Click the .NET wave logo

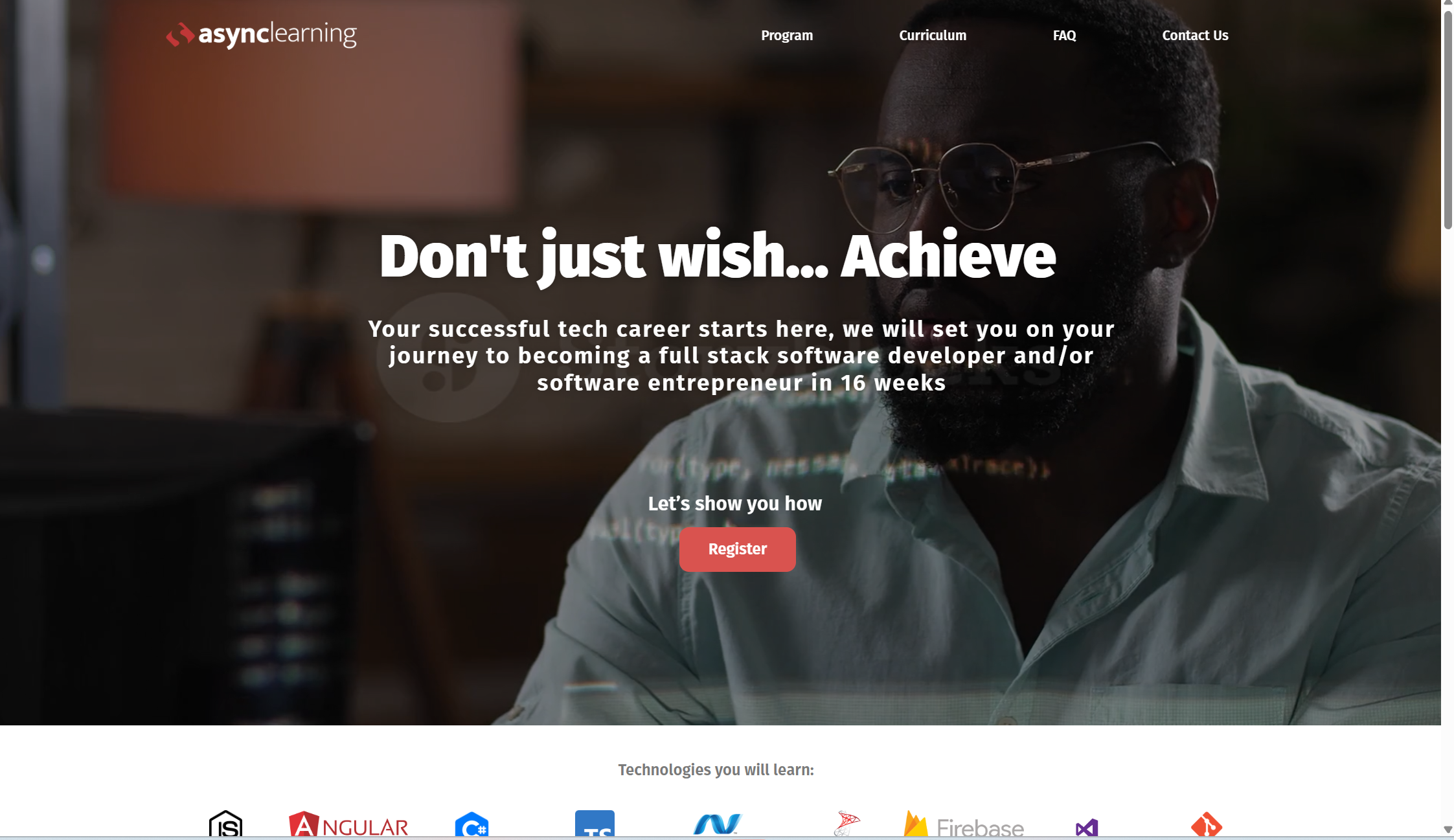click(717, 824)
